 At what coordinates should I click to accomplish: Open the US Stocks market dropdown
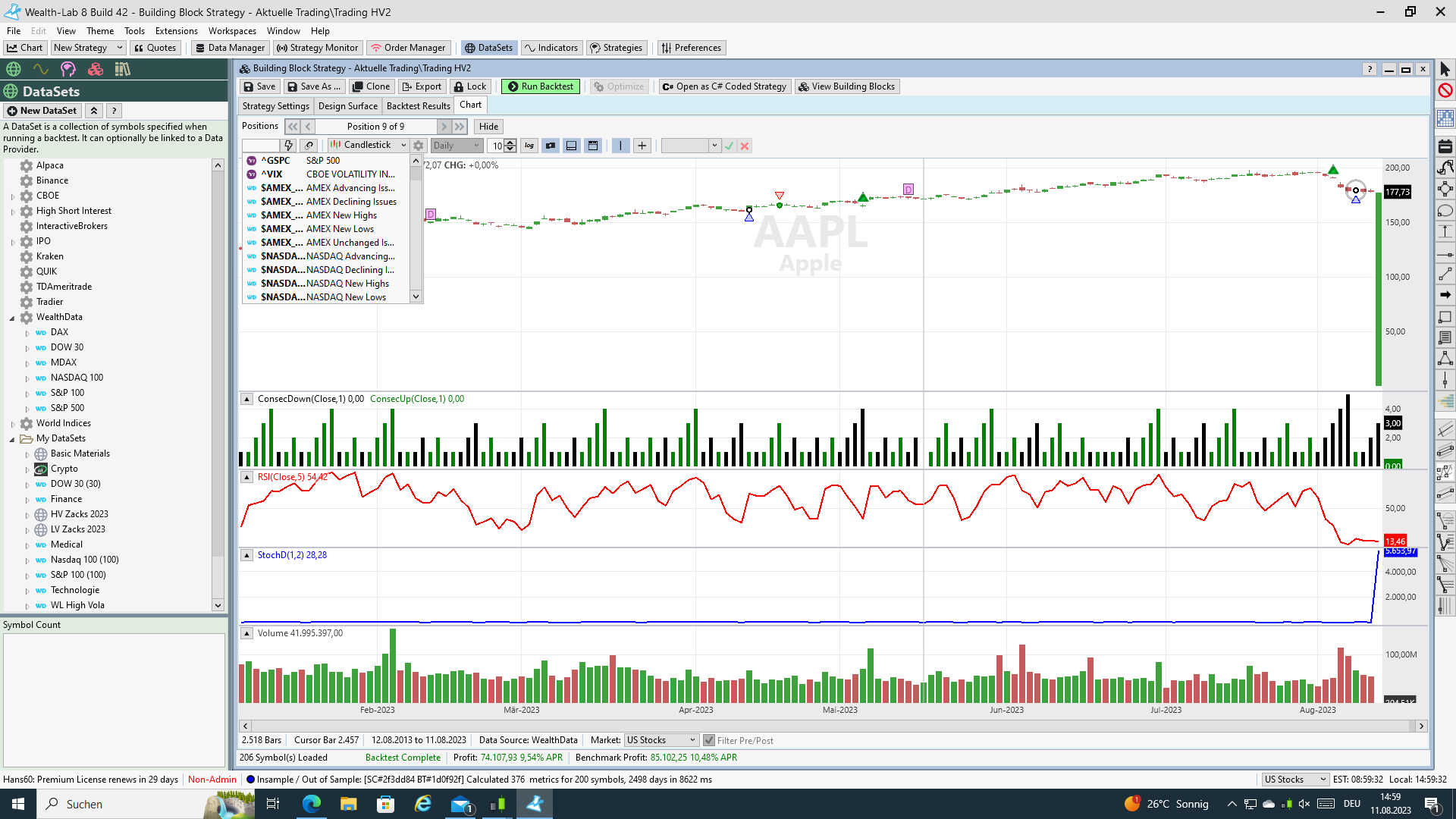pos(661,740)
